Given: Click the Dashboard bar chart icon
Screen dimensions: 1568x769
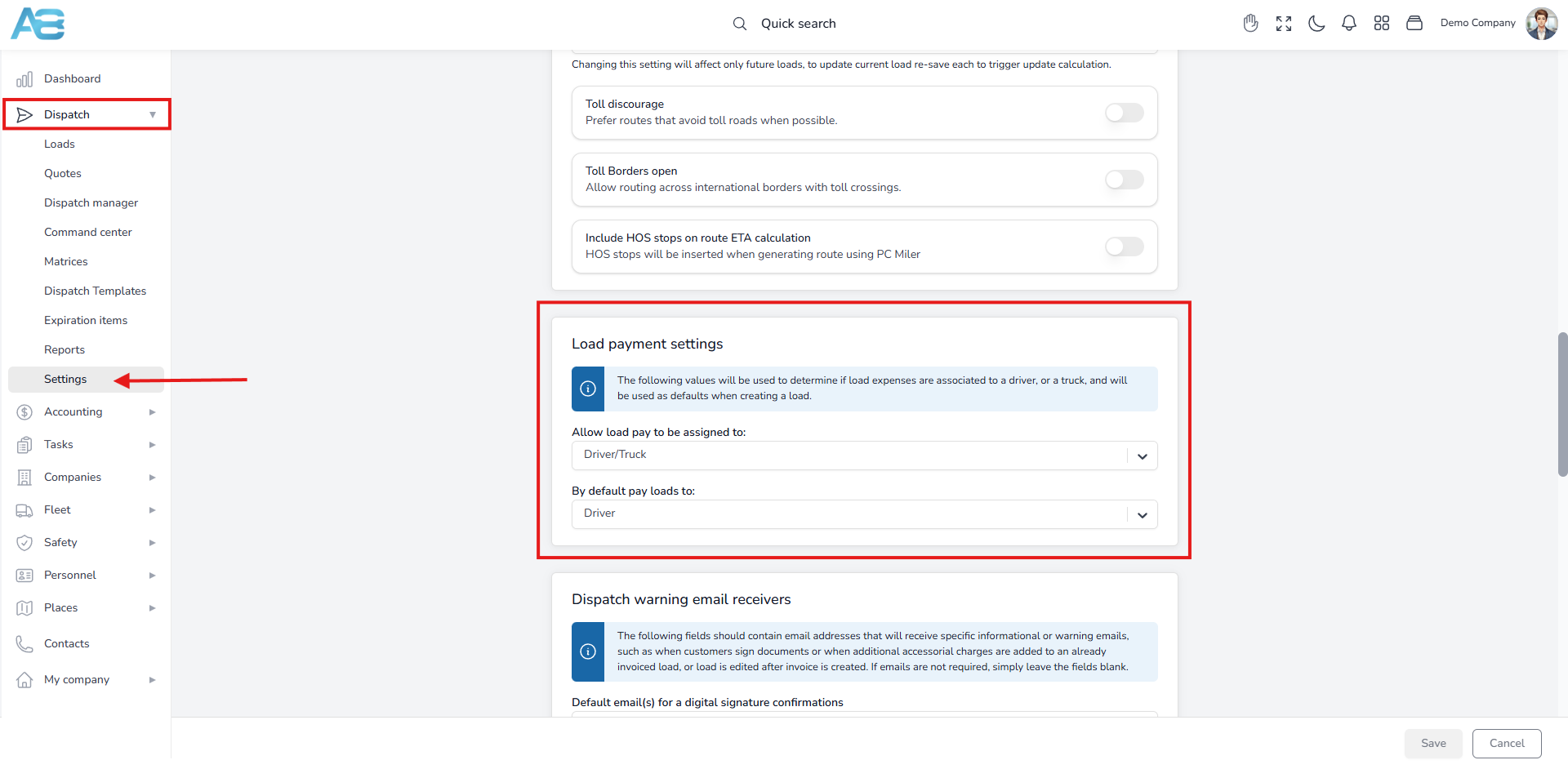Looking at the screenshot, I should (x=24, y=79).
